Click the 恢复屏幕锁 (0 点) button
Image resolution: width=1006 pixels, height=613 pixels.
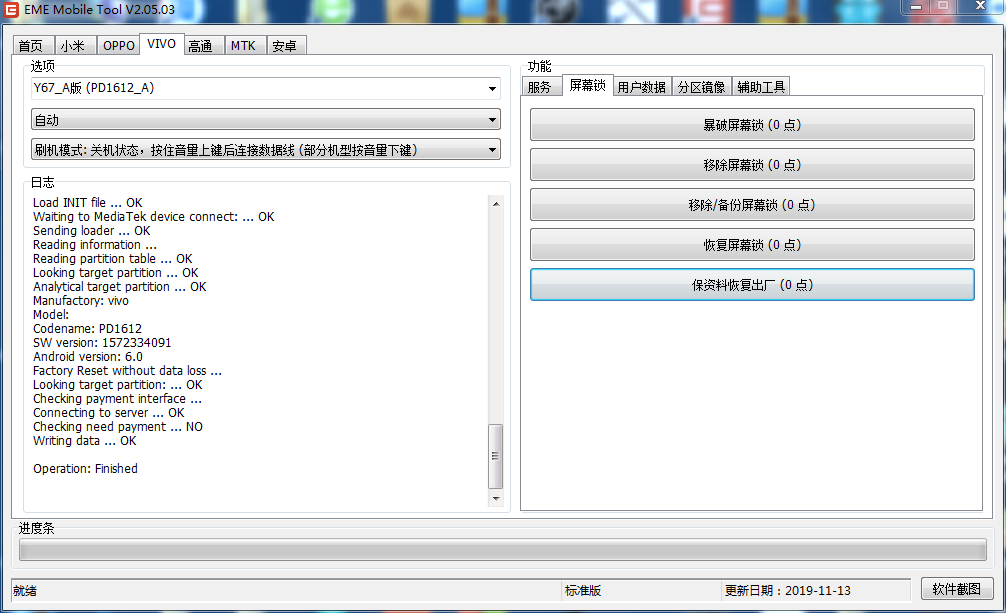pos(752,245)
